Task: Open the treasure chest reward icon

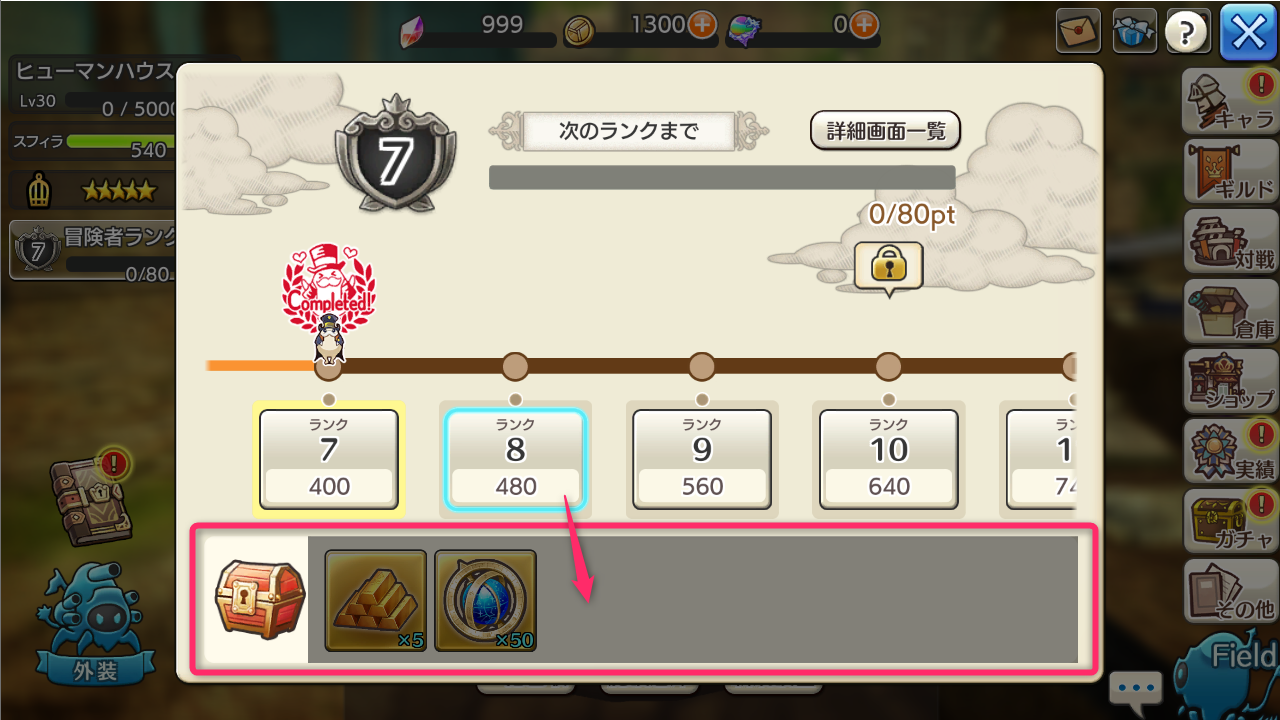Action: [260, 600]
